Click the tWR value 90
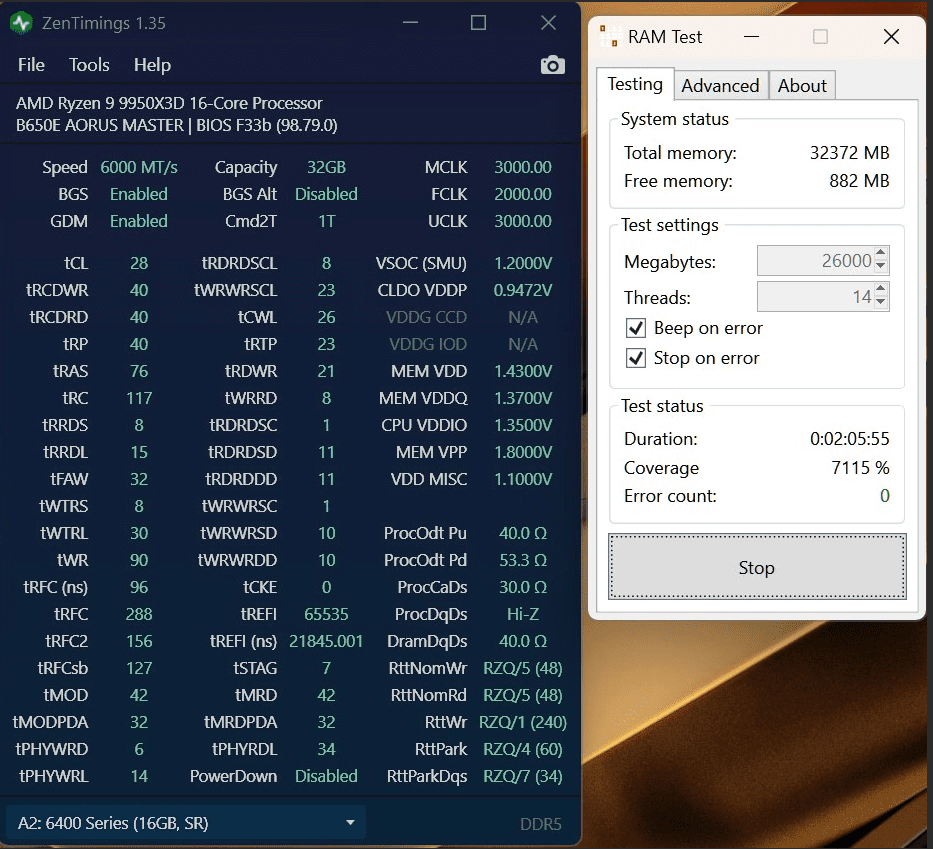 [139, 560]
